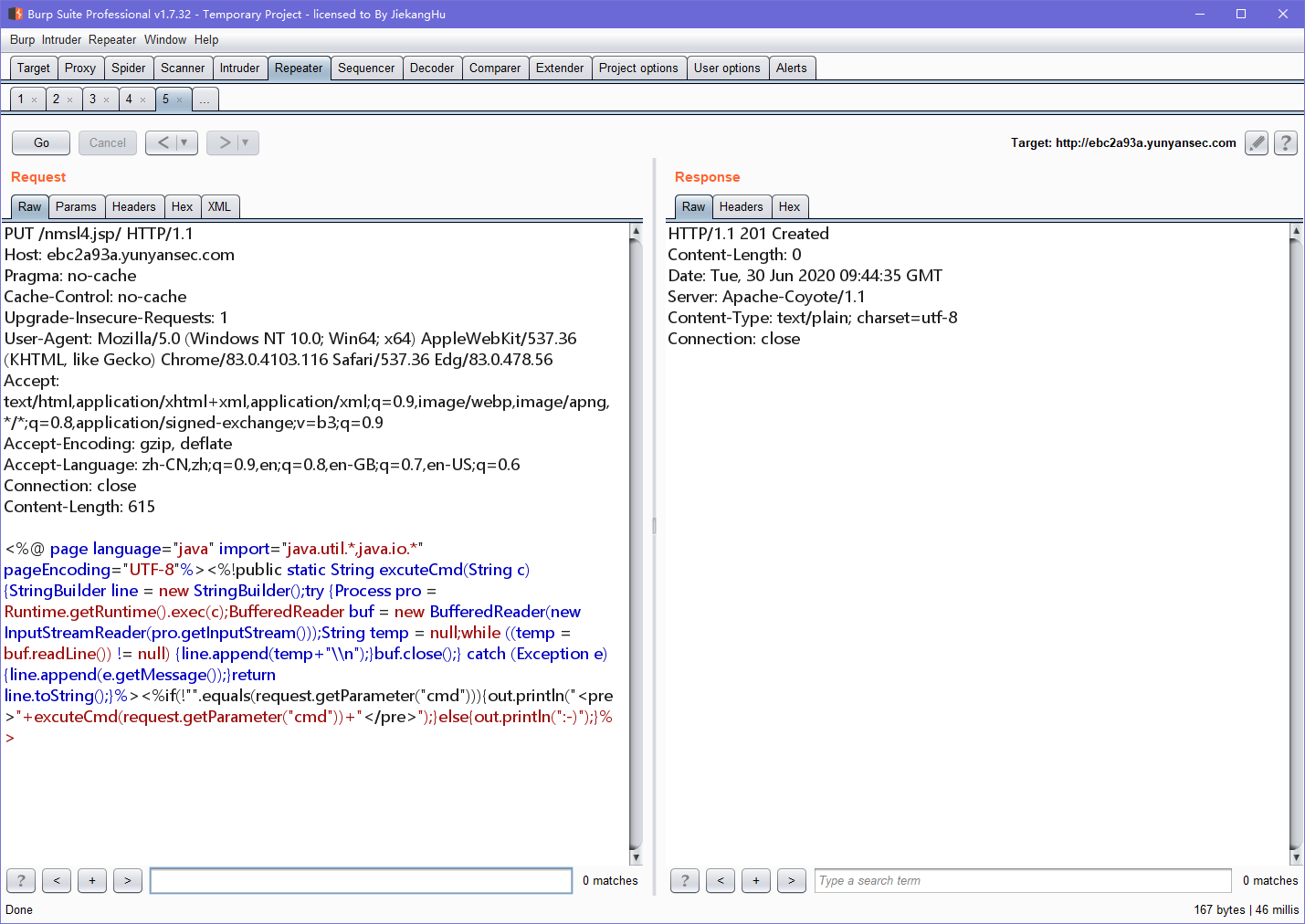Open the Repeater help question mark icon
Screen dimensions: 1305x924
click(x=1286, y=142)
